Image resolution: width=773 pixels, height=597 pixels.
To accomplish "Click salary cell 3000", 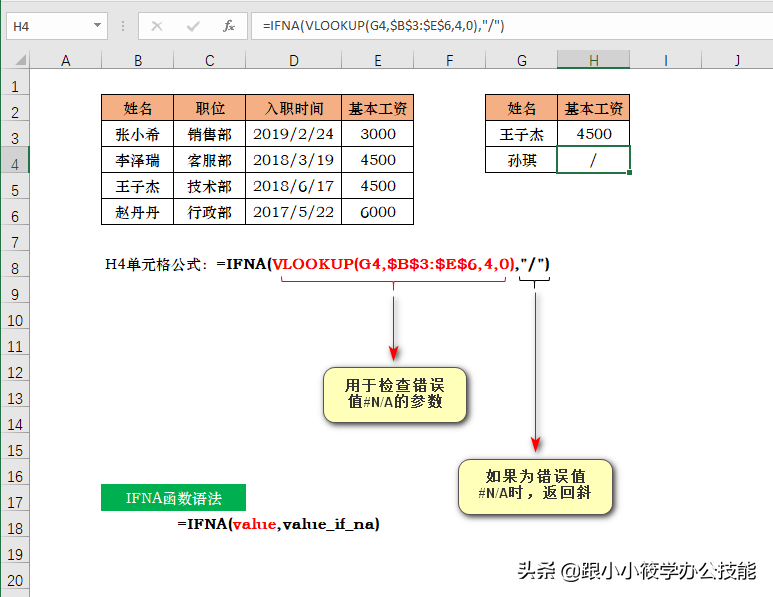I will point(378,134).
